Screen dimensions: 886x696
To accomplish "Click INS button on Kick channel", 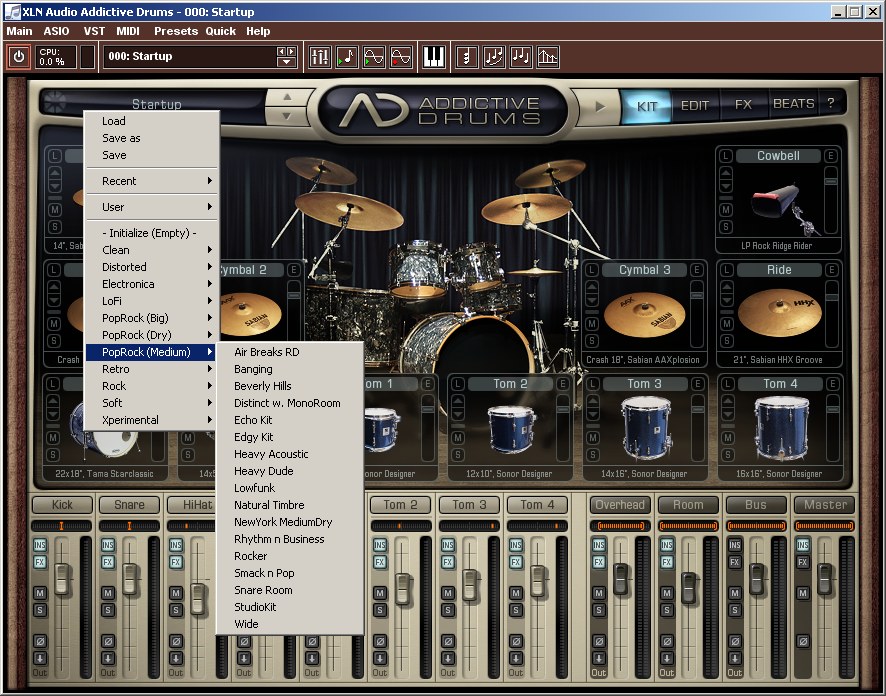I will click(x=40, y=545).
